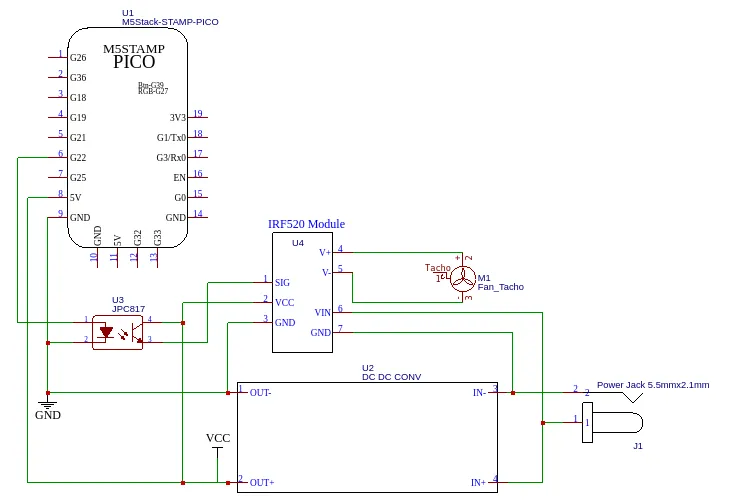Click pin label G19 on U1
This screenshot has width=732, height=501.
[78, 118]
